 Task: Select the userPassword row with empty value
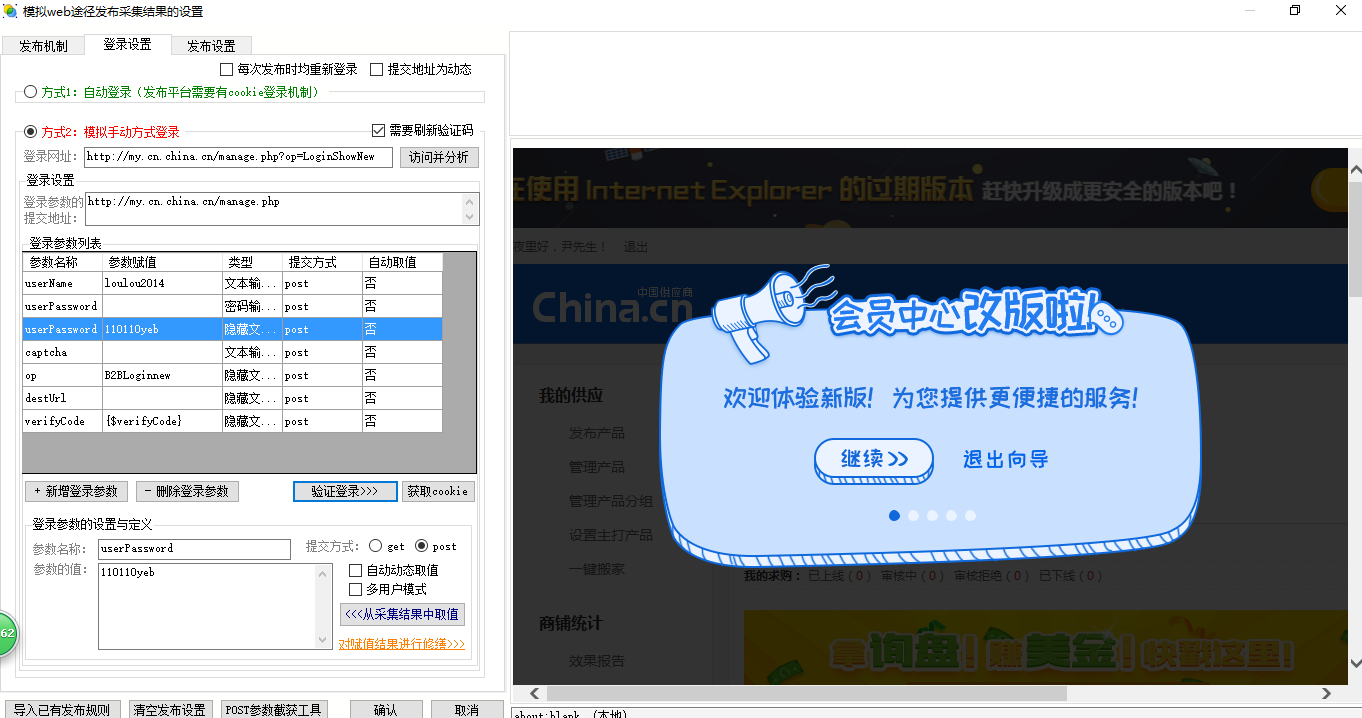pos(232,306)
